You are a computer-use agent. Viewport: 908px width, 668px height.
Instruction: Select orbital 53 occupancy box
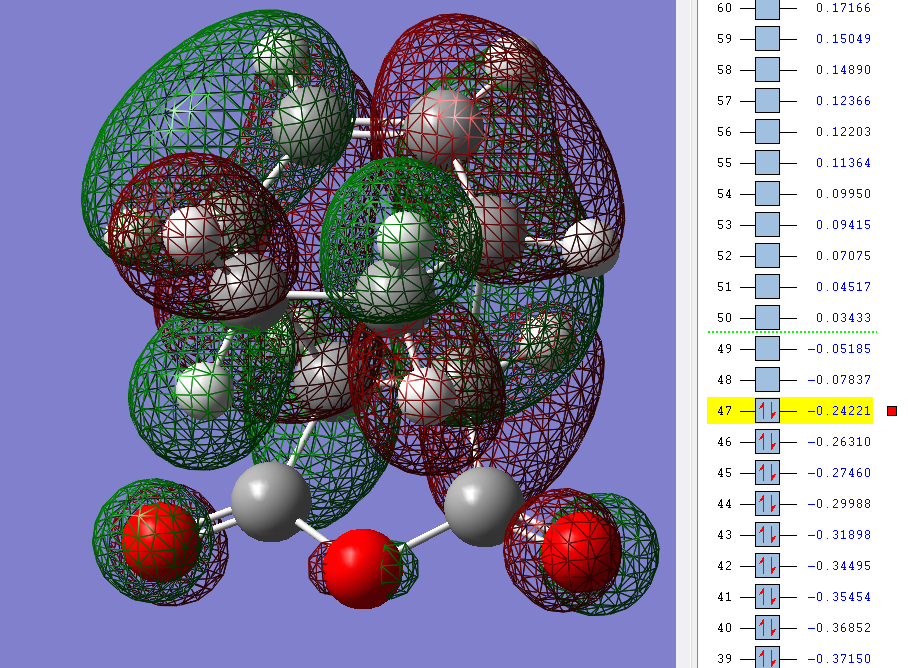767,225
